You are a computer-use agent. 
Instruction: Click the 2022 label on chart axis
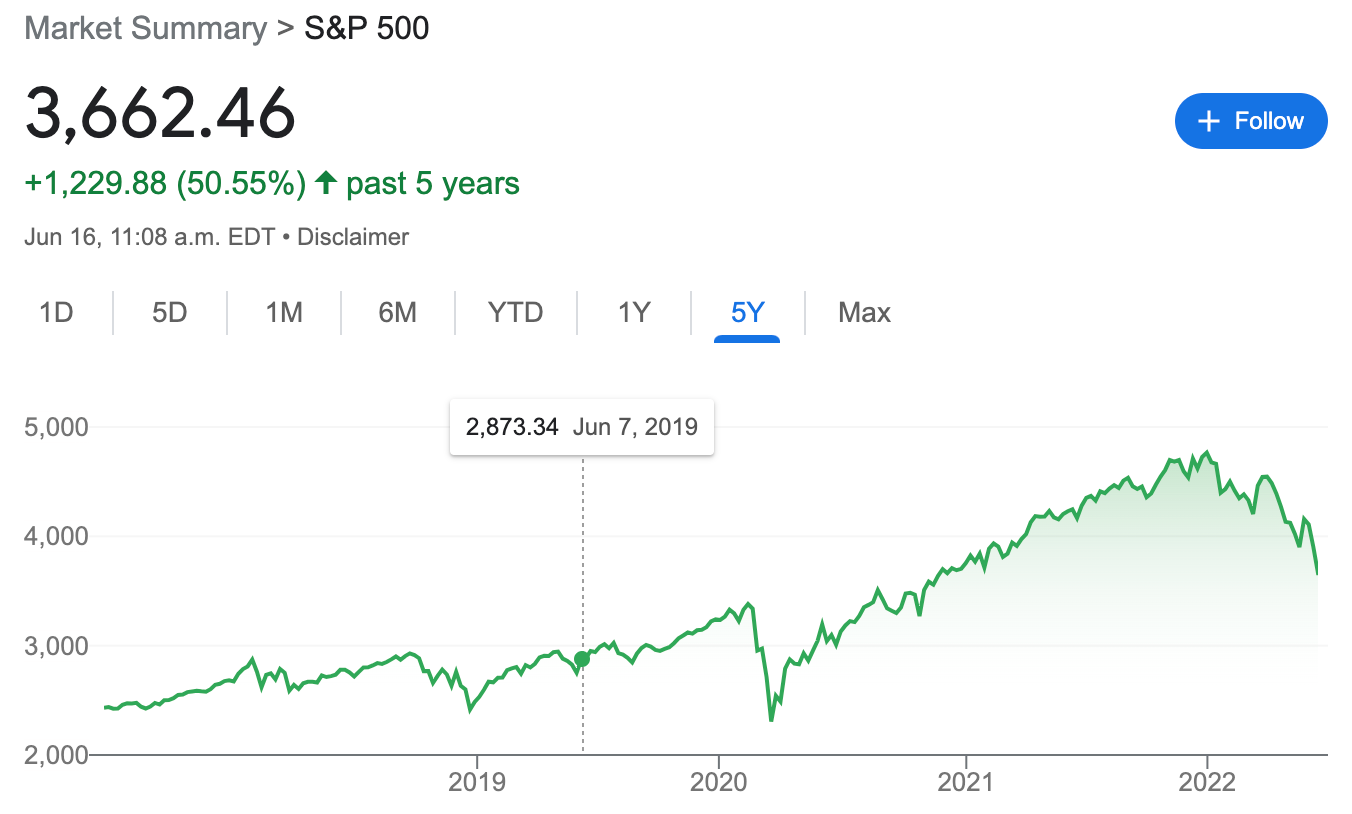(x=1207, y=783)
